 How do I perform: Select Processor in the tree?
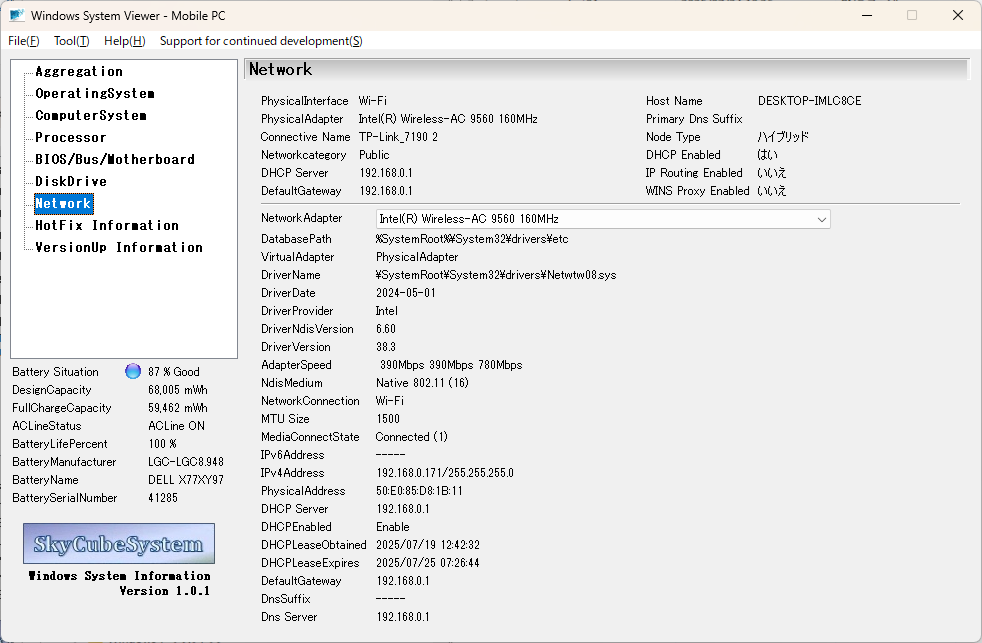tap(71, 137)
